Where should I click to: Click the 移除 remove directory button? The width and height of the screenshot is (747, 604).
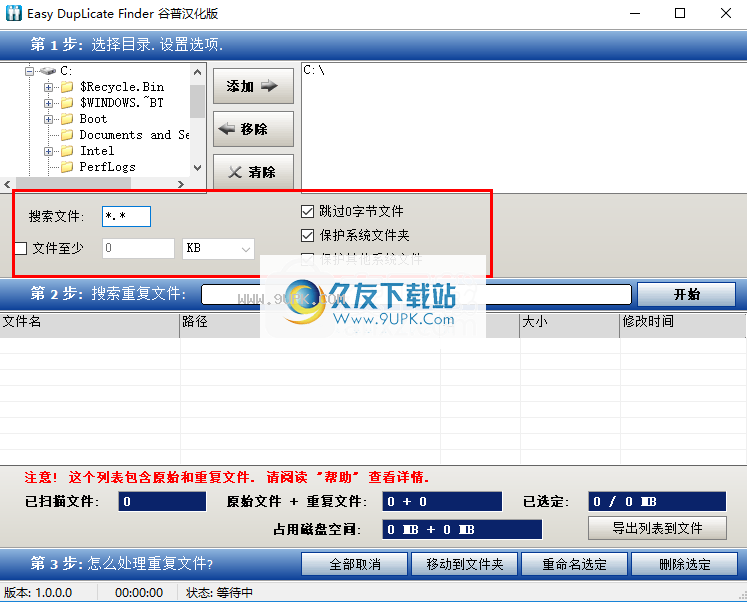[x=253, y=129]
